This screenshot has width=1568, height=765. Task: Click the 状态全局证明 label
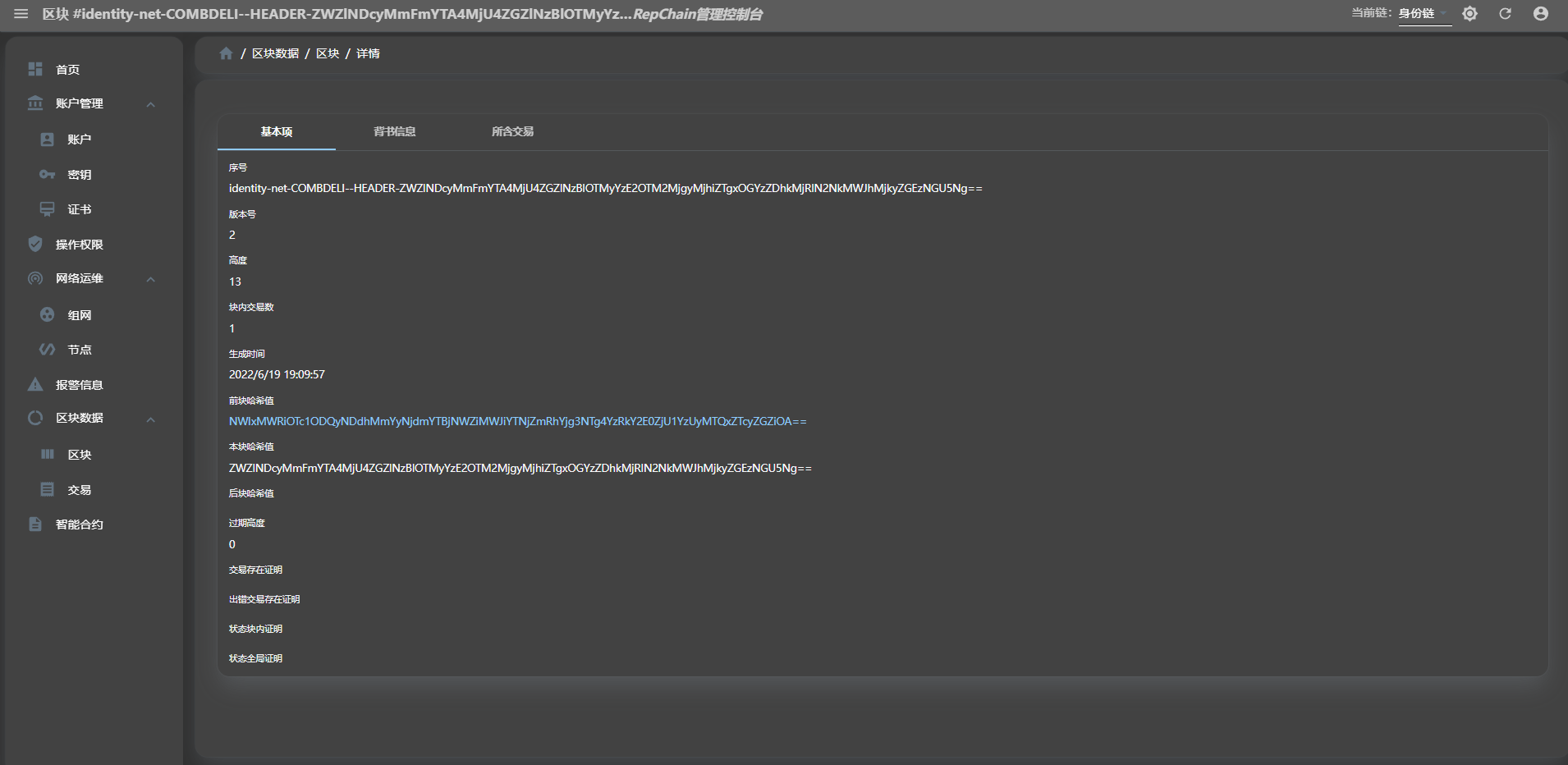255,658
